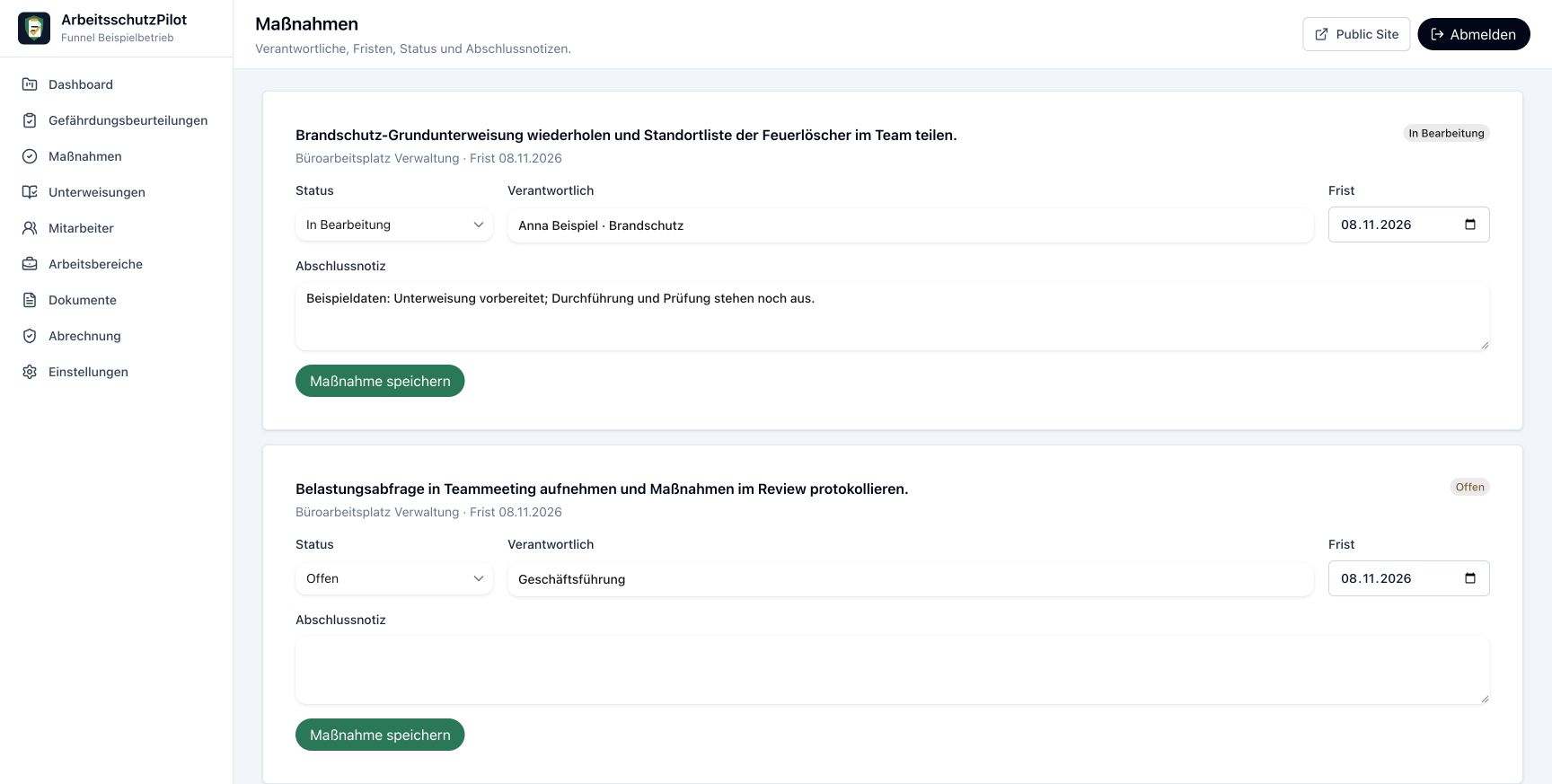Open Dashboard via its sidebar icon
The image size is (1552, 784).
point(30,84)
